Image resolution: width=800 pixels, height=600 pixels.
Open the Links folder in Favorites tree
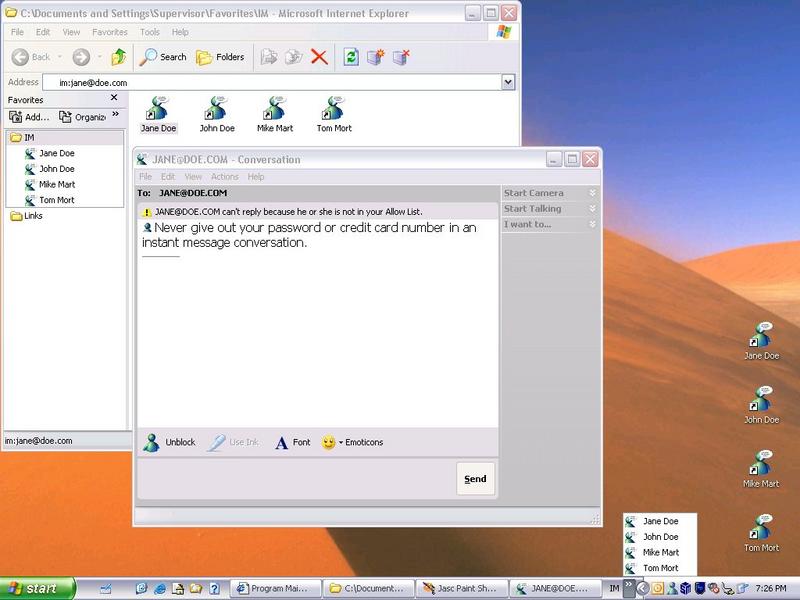(x=27, y=216)
